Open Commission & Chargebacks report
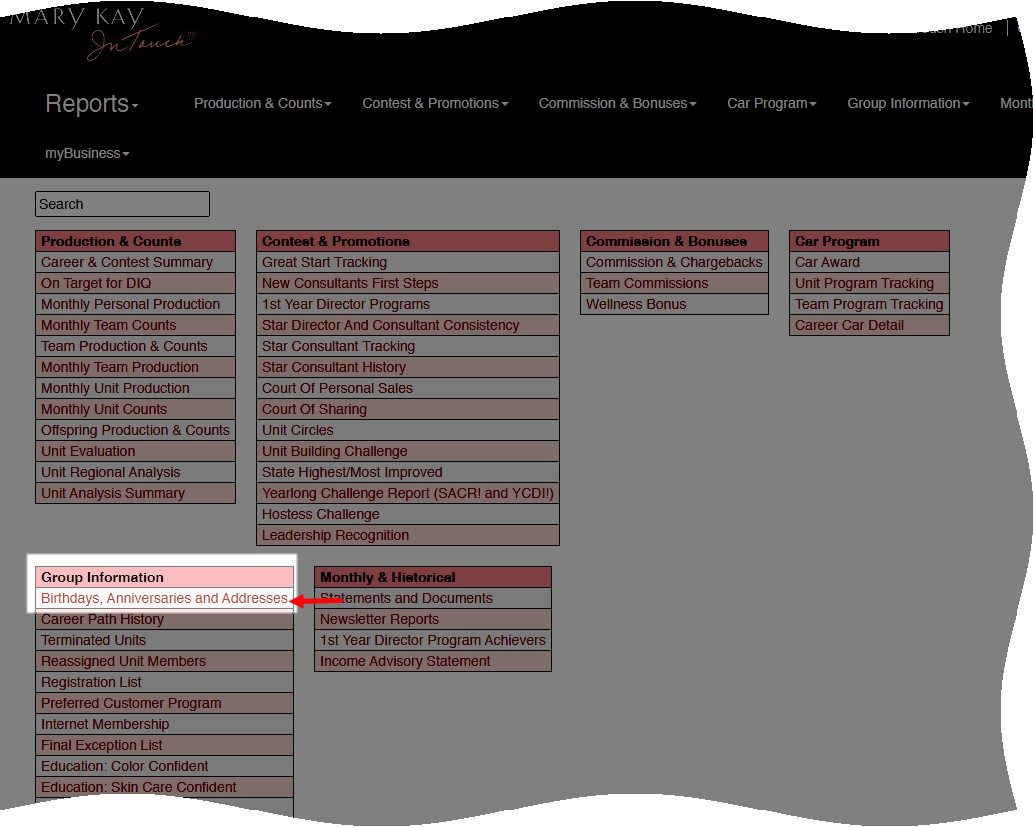Screen dimensions: 1034x827 coord(674,262)
